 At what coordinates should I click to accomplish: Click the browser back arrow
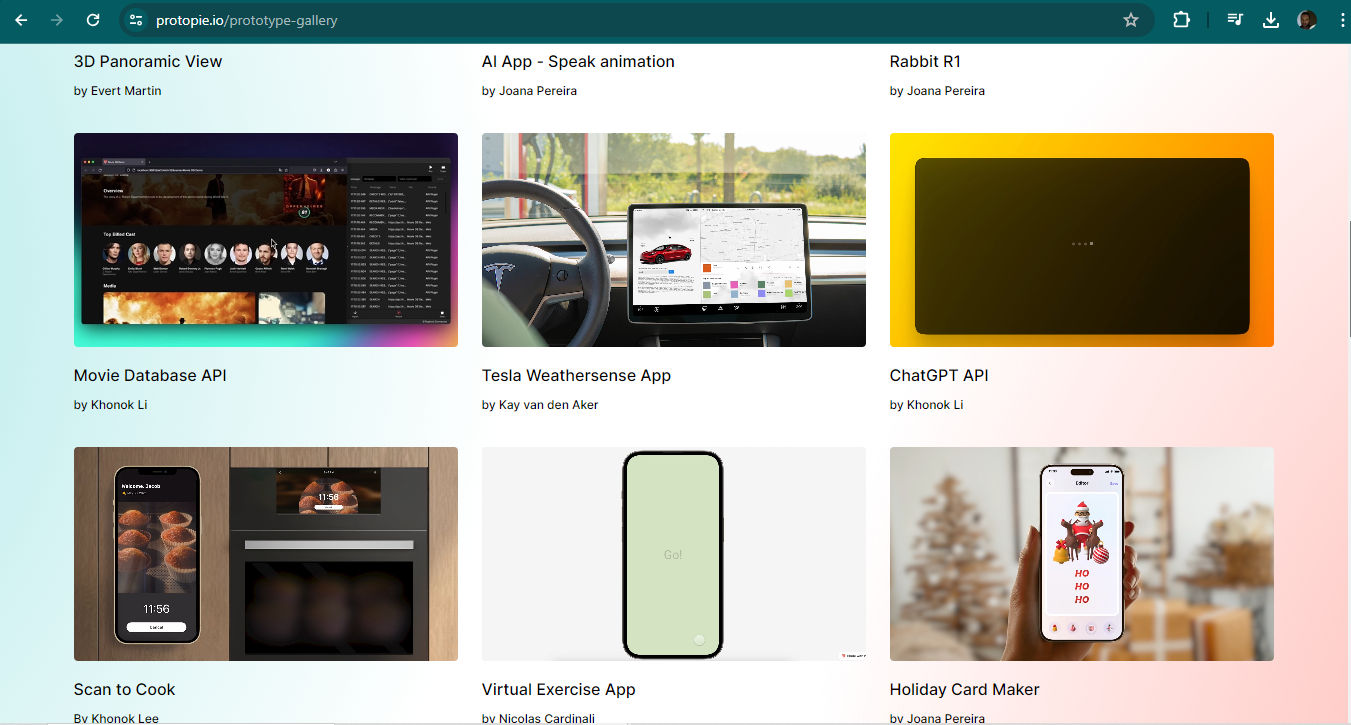point(20,19)
